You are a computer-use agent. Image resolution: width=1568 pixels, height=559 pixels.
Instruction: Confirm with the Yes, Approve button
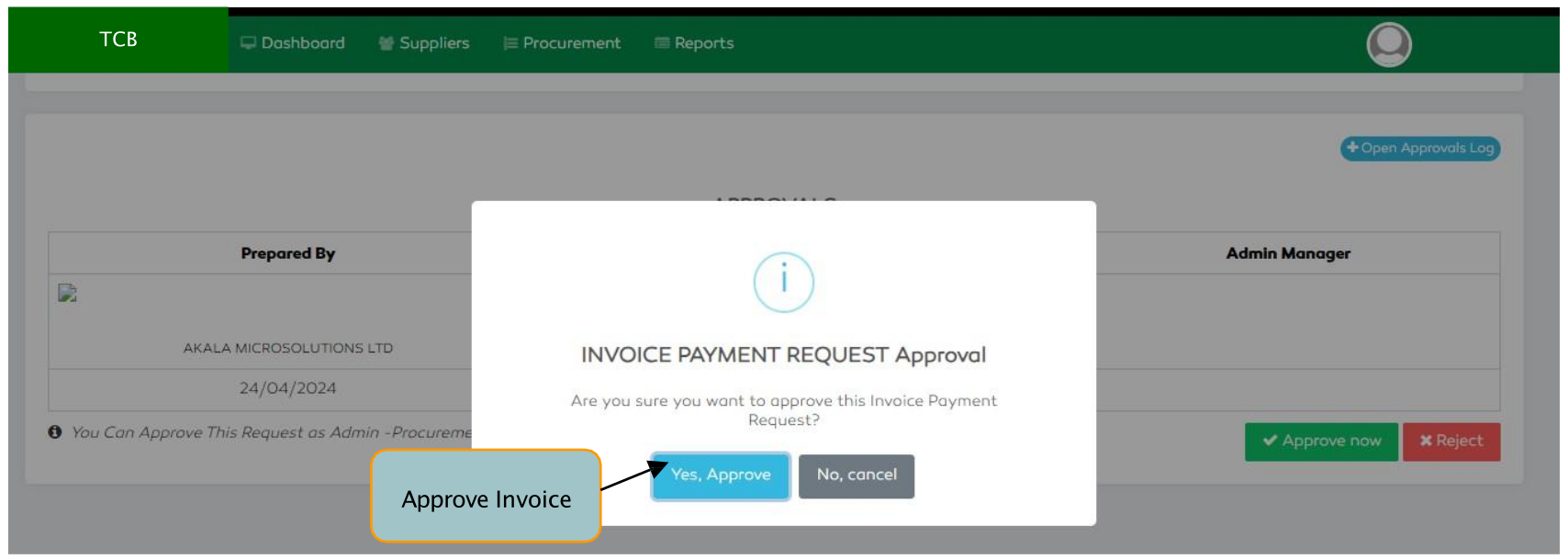pyautogui.click(x=721, y=475)
